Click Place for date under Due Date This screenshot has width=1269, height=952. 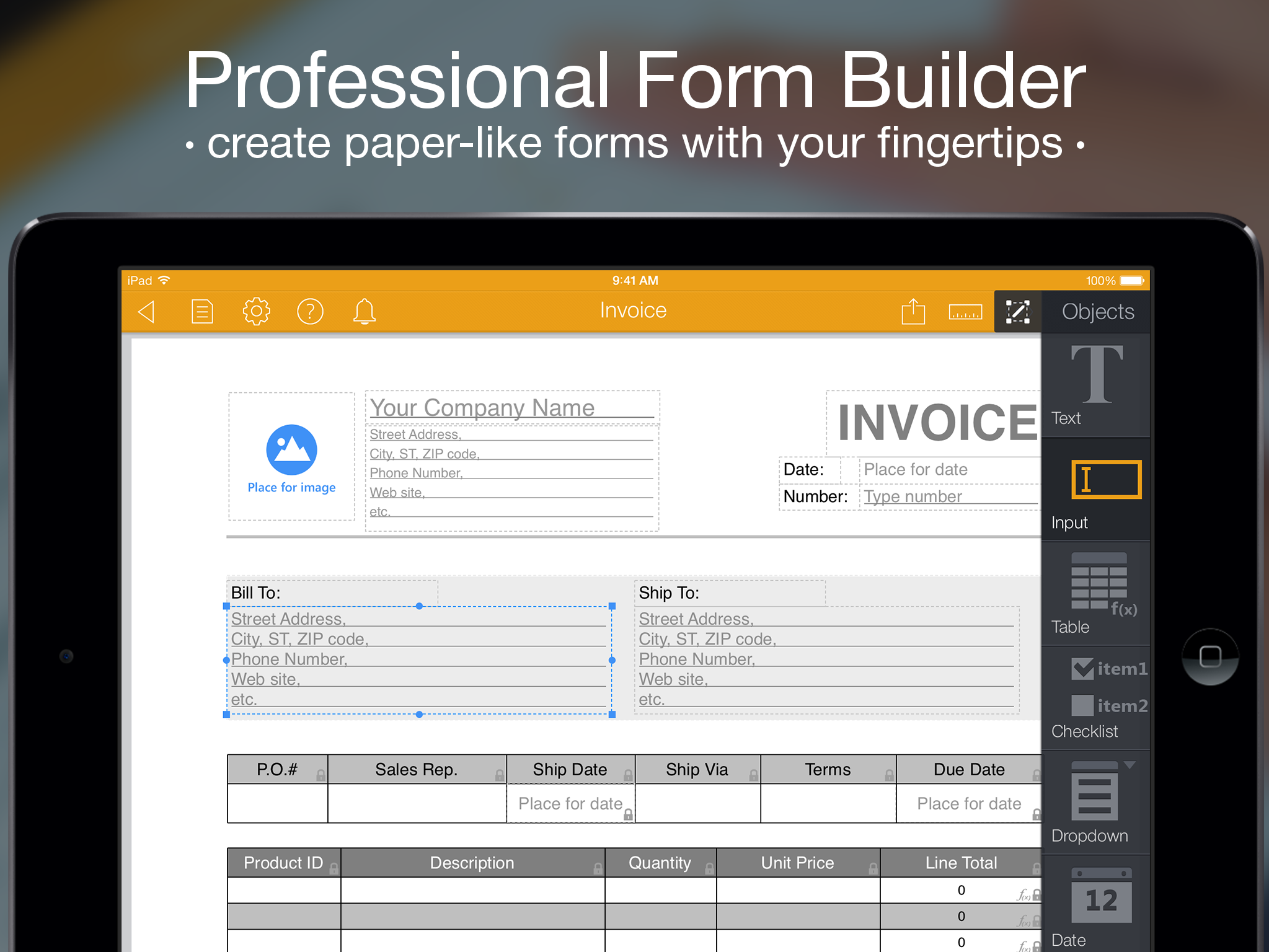click(x=969, y=804)
